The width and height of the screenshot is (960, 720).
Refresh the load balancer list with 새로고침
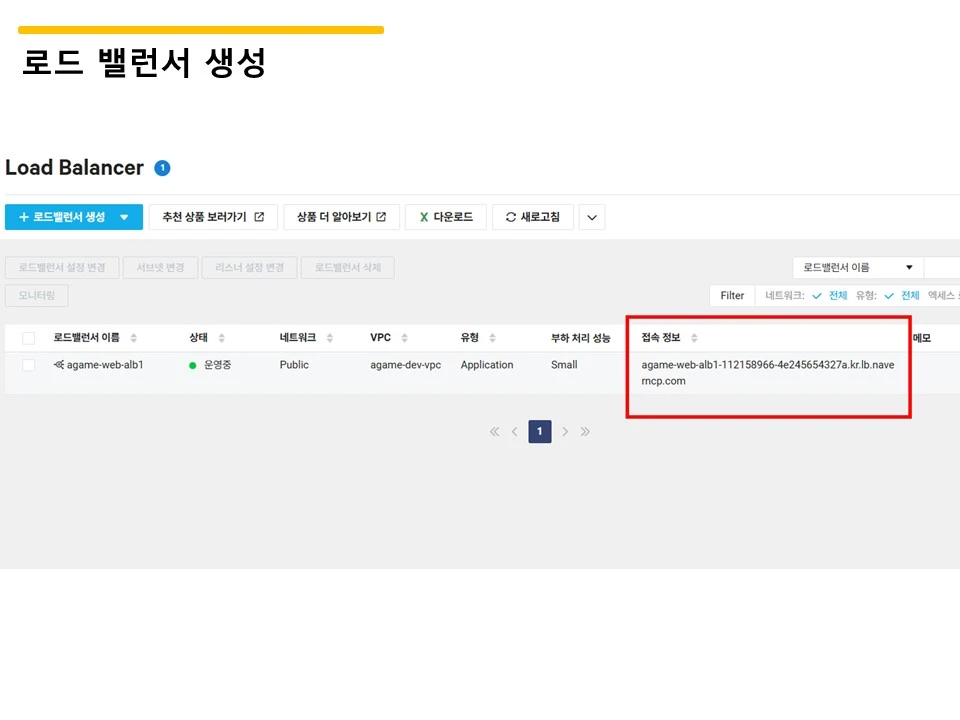pyautogui.click(x=533, y=217)
